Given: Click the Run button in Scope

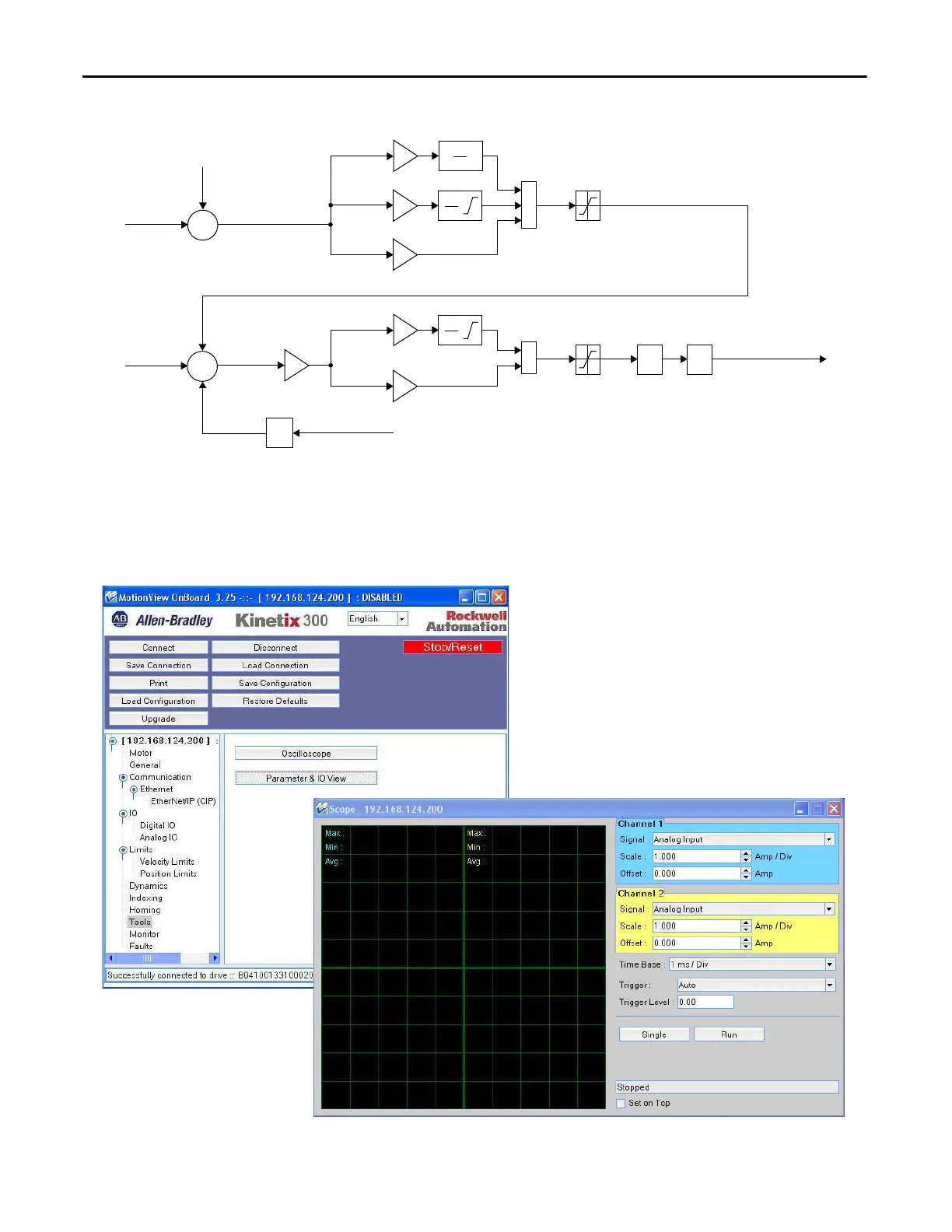Looking at the screenshot, I should coord(729,1034).
